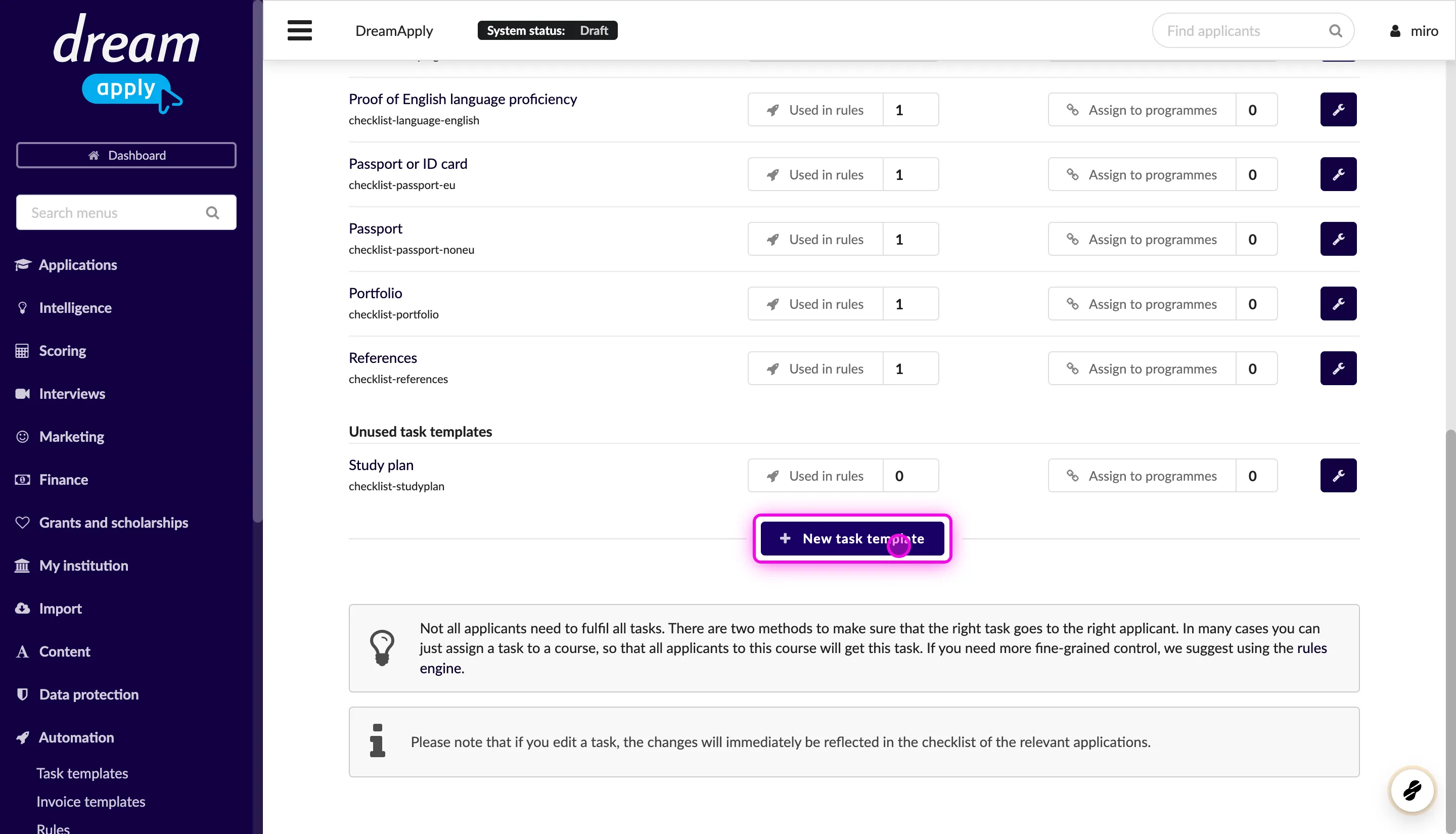Click the sidebar scrollbar
The image size is (1456, 834).
tap(258, 261)
